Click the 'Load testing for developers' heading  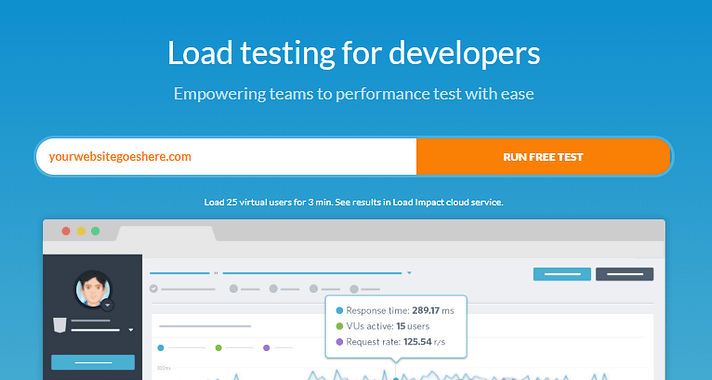click(354, 54)
